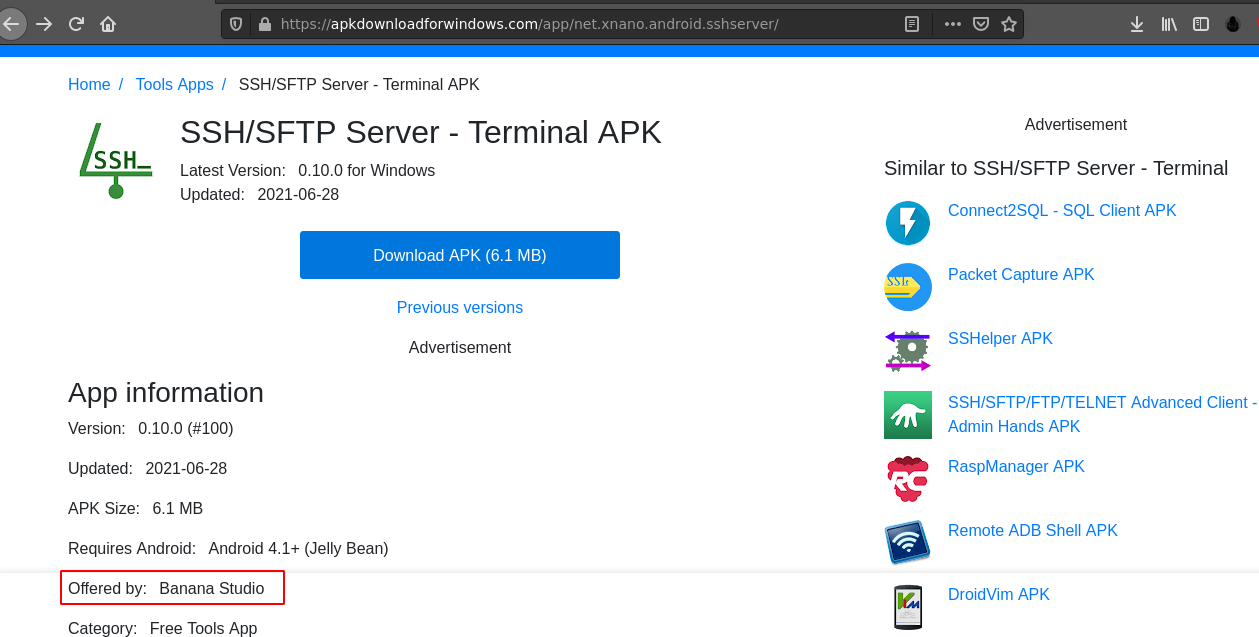Reload the current page
Screen dimensions: 1259x637
pyautogui.click(x=76, y=24)
